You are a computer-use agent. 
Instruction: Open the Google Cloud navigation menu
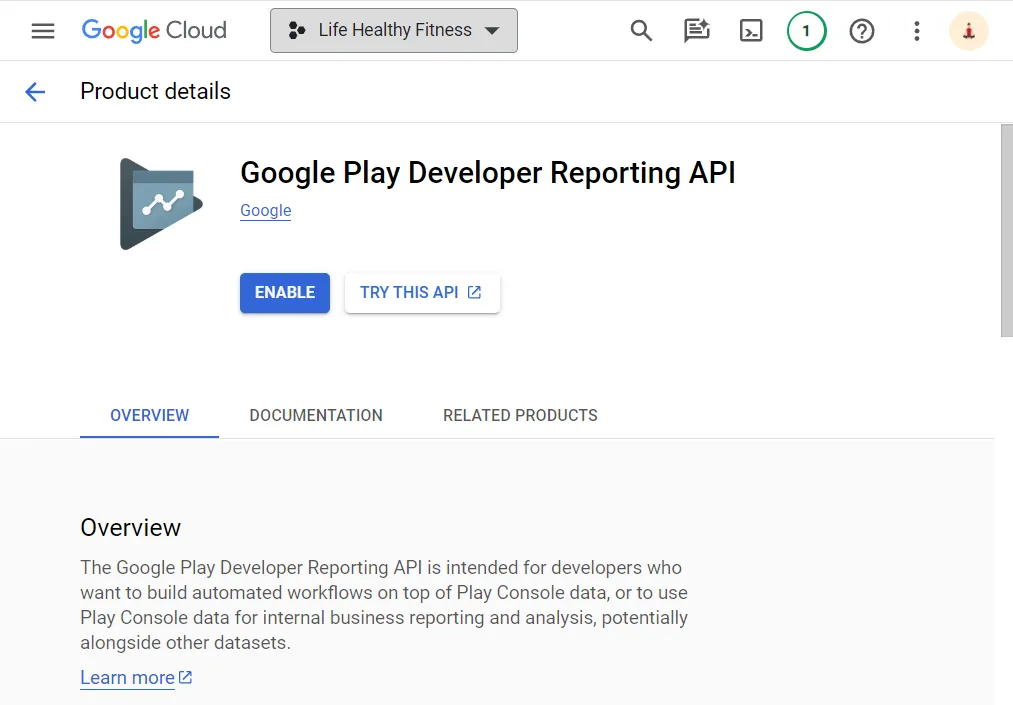click(42, 30)
